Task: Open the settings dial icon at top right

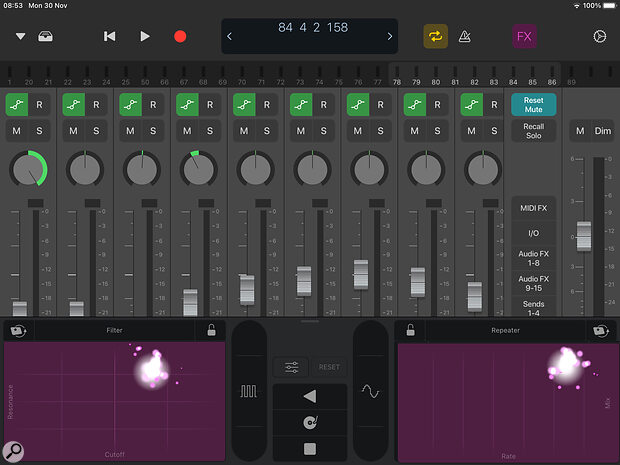Action: (599, 36)
